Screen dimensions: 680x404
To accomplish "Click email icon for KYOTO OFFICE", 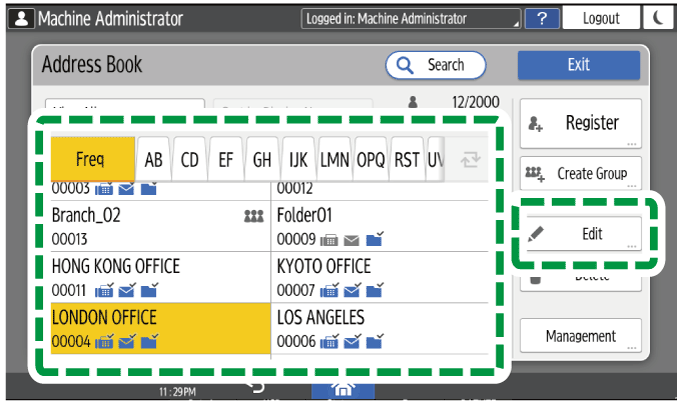I will tap(352, 290).
